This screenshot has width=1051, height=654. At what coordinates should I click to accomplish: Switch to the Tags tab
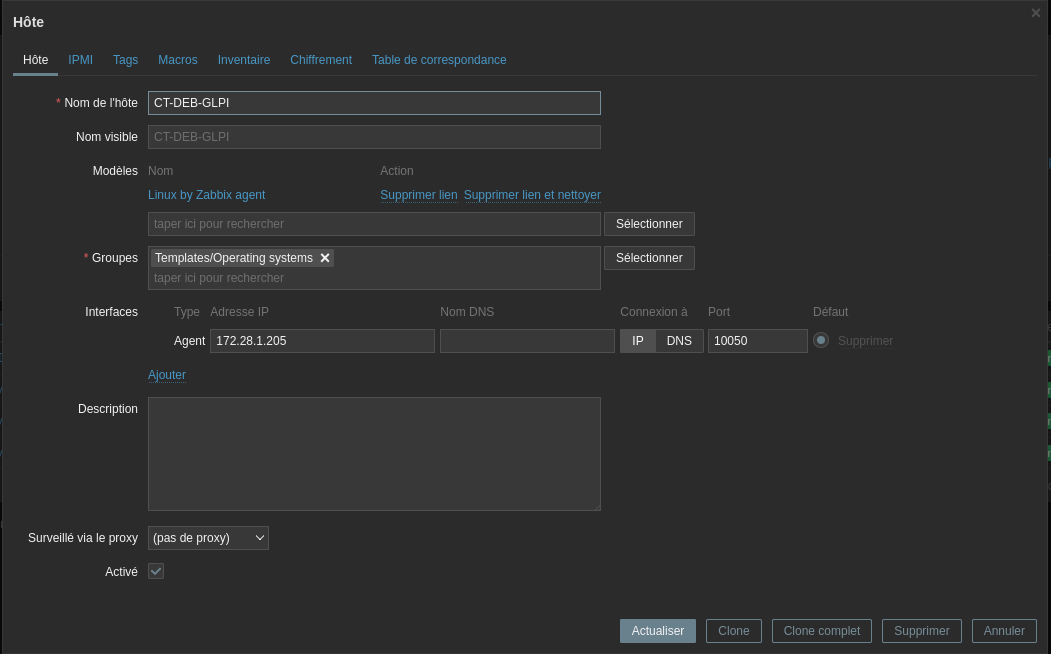125,60
